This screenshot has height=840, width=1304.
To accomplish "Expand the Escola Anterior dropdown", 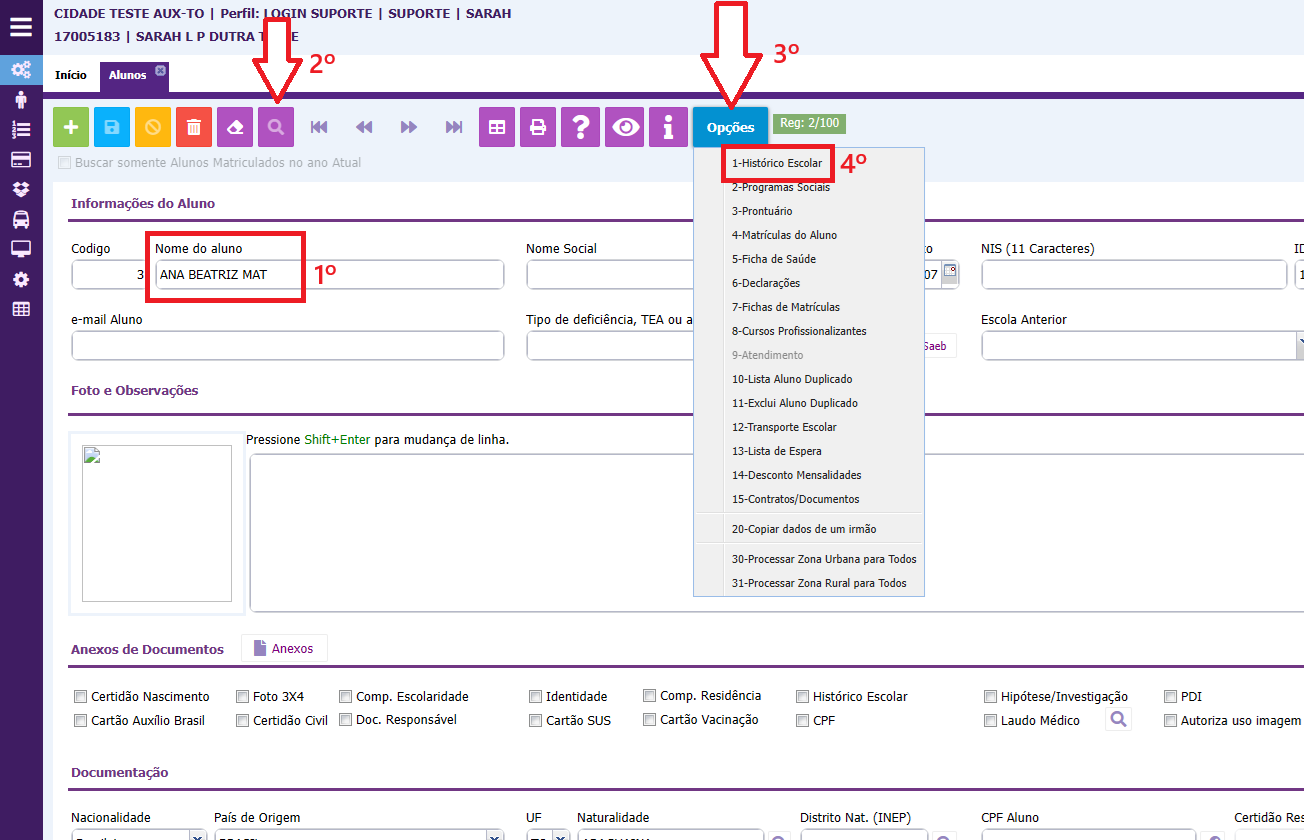I will [x=1298, y=346].
